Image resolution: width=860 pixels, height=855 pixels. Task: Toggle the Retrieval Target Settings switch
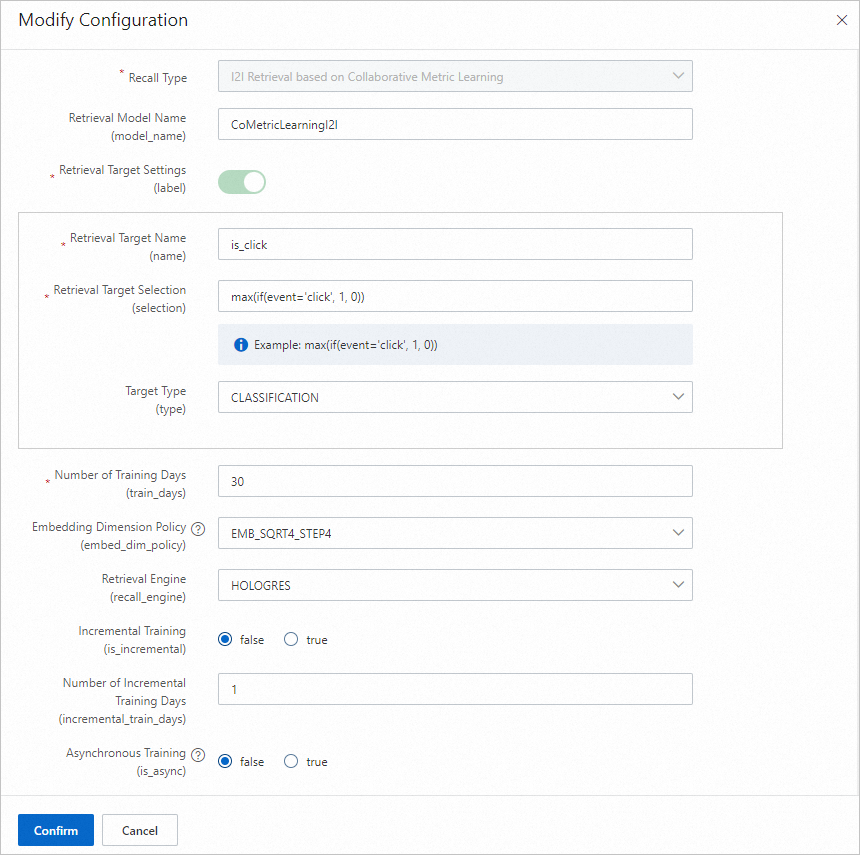pos(241,181)
